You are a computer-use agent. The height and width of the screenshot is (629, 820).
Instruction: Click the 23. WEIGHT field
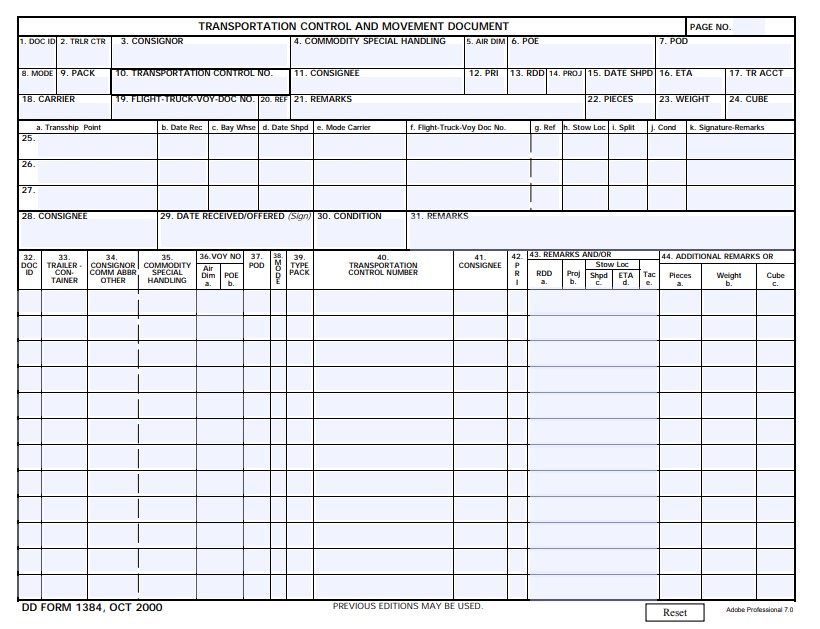tap(690, 111)
